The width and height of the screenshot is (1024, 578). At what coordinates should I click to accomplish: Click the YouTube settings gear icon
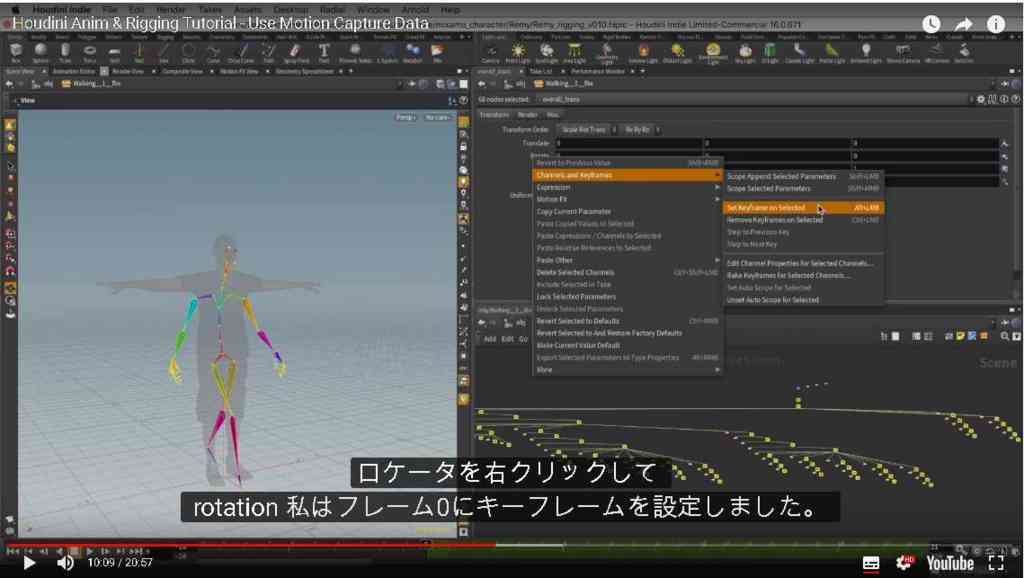[904, 562]
